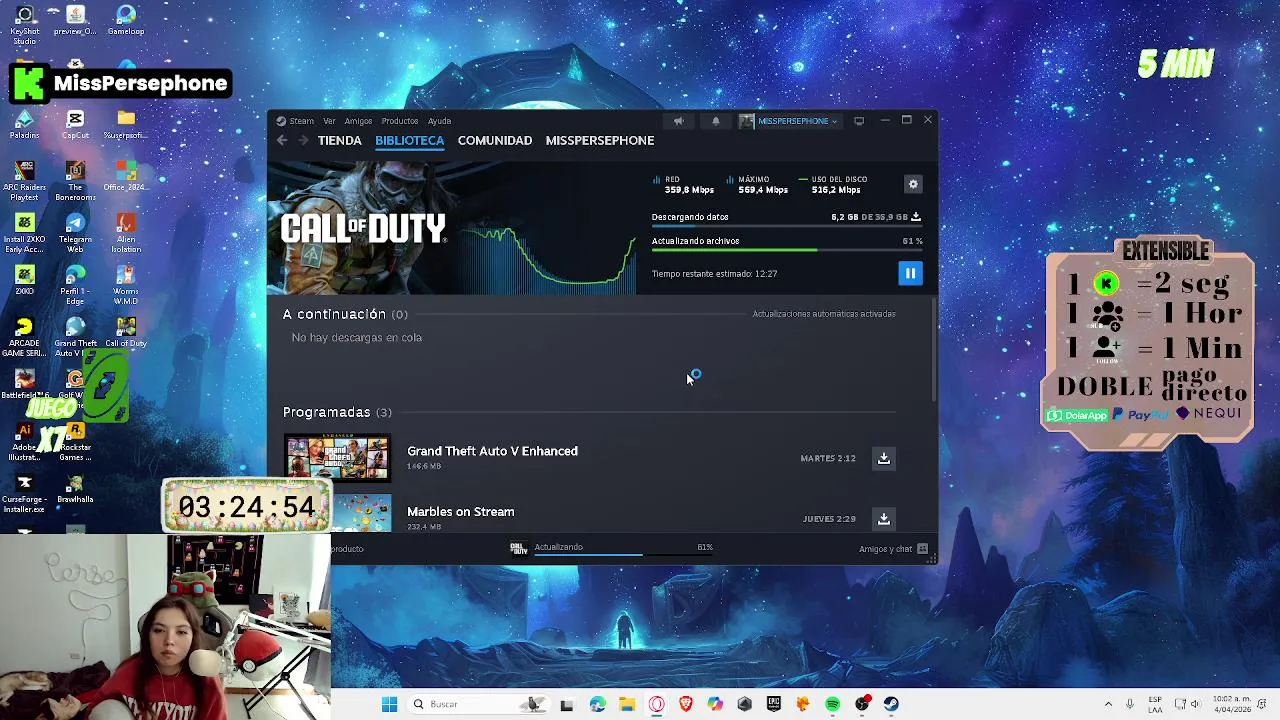Click the taskbar microphone icon

point(1130,704)
